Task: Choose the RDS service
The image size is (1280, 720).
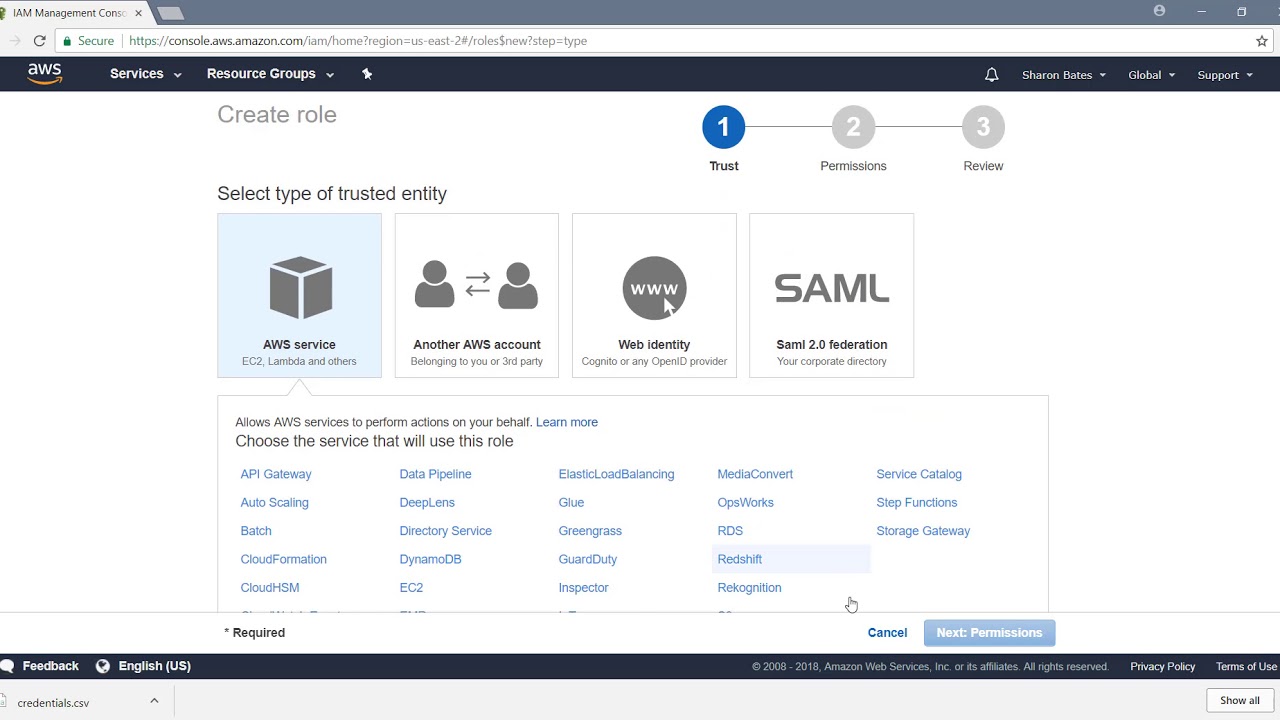Action: coord(730,531)
